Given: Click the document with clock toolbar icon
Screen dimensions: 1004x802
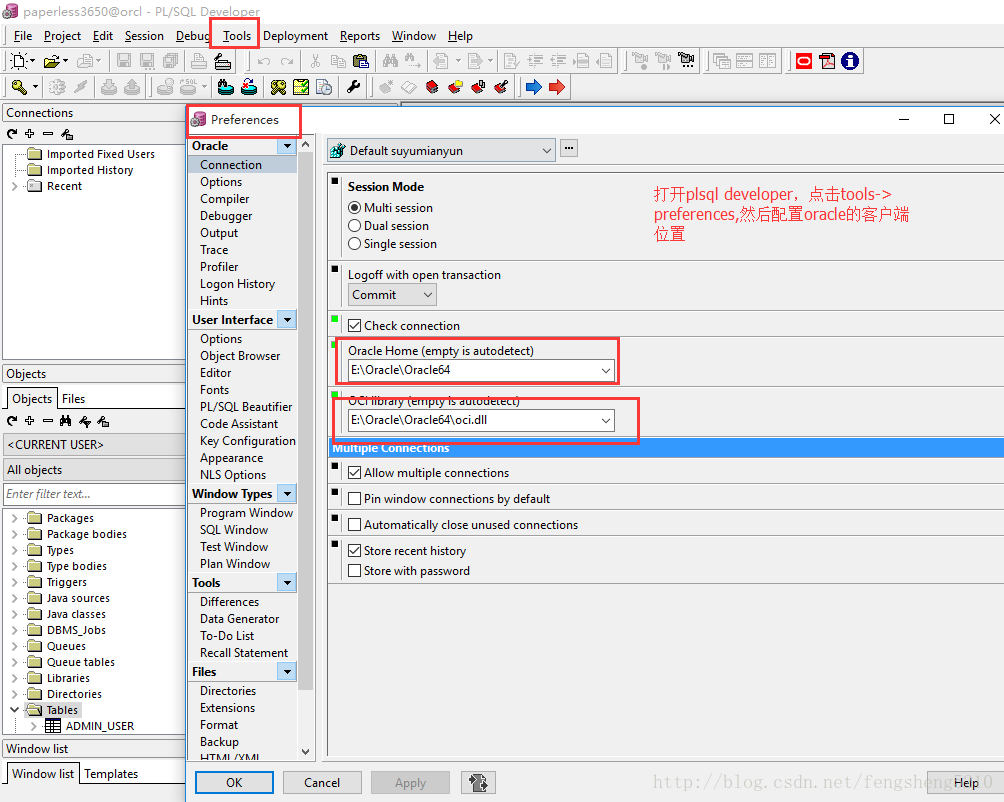Looking at the screenshot, I should (x=323, y=86).
